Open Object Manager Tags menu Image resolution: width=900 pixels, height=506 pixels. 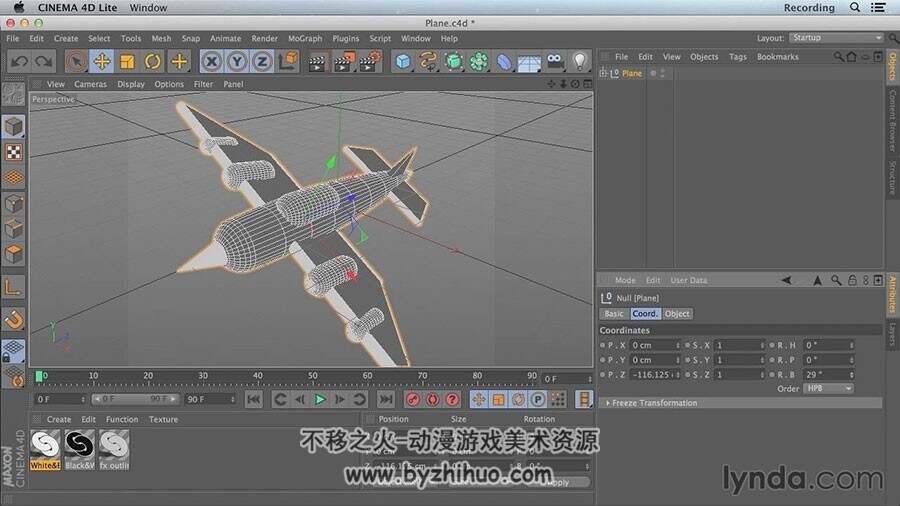tap(738, 57)
